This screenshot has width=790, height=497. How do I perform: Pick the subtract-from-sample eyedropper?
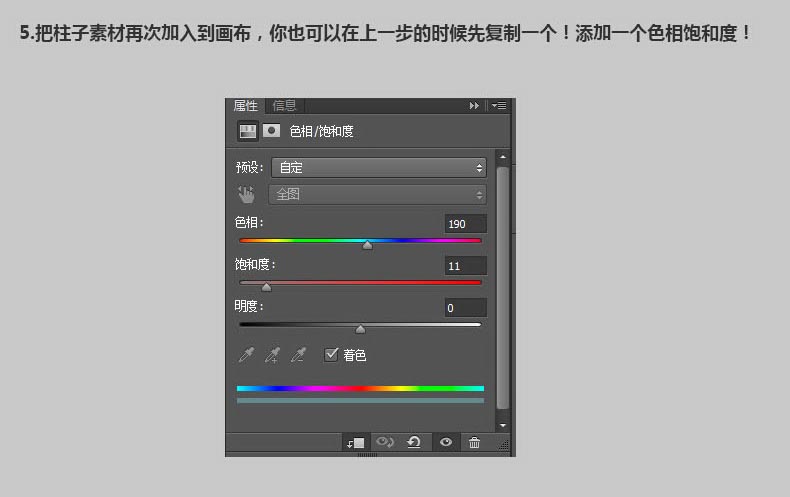point(298,355)
